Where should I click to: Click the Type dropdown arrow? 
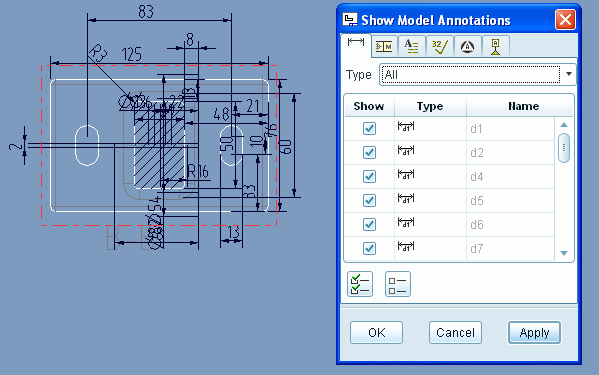click(569, 74)
